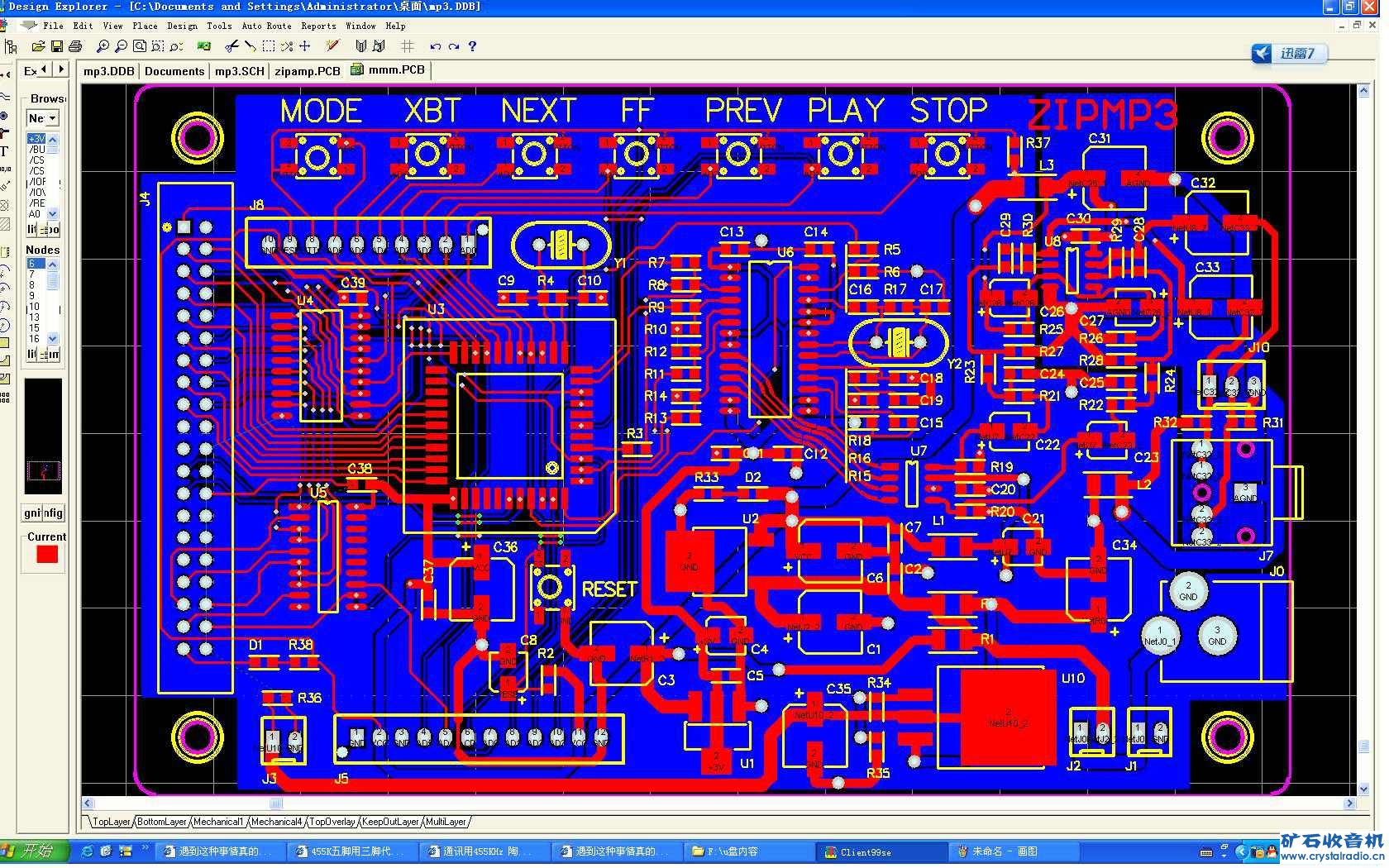This screenshot has width=1389, height=868.
Task: Select the place text string T tool
Action: point(4,151)
